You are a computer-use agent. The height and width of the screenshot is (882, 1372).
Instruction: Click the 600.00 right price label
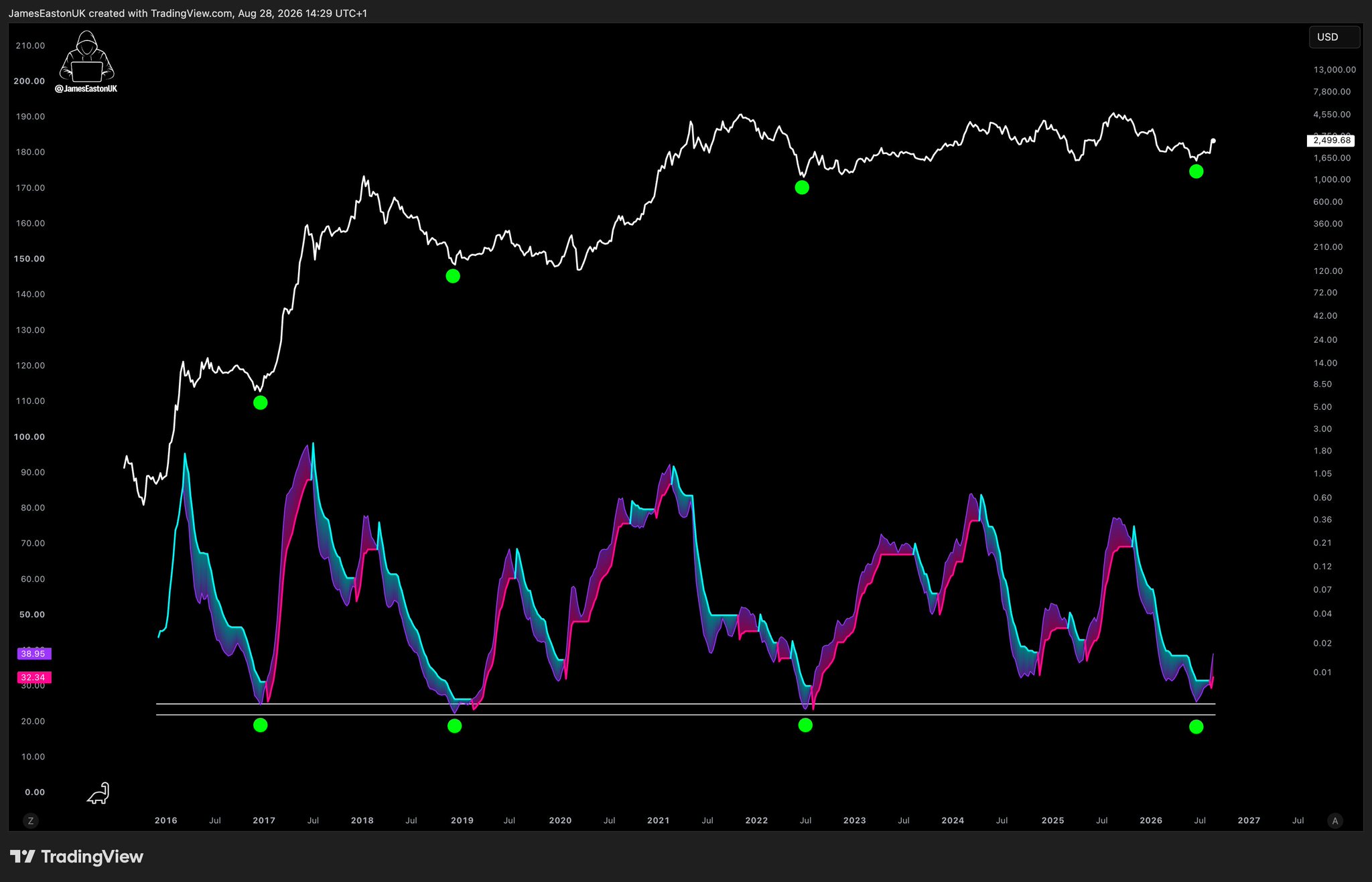pos(1328,202)
